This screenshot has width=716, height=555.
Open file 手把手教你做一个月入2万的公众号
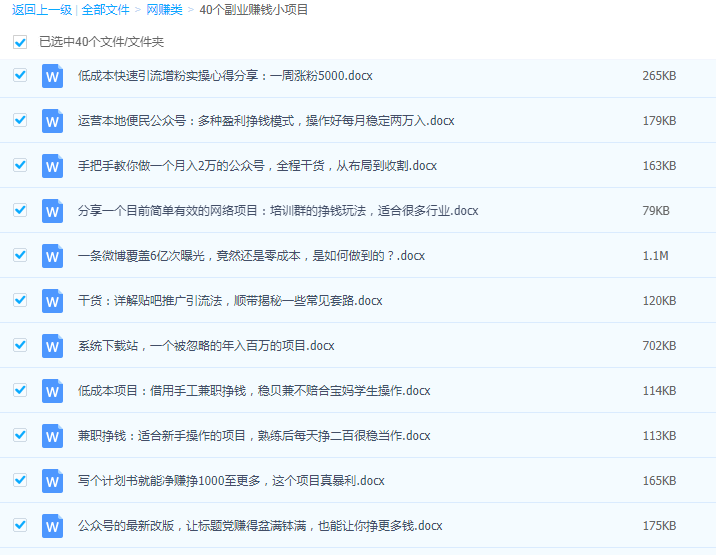[x=258, y=166]
